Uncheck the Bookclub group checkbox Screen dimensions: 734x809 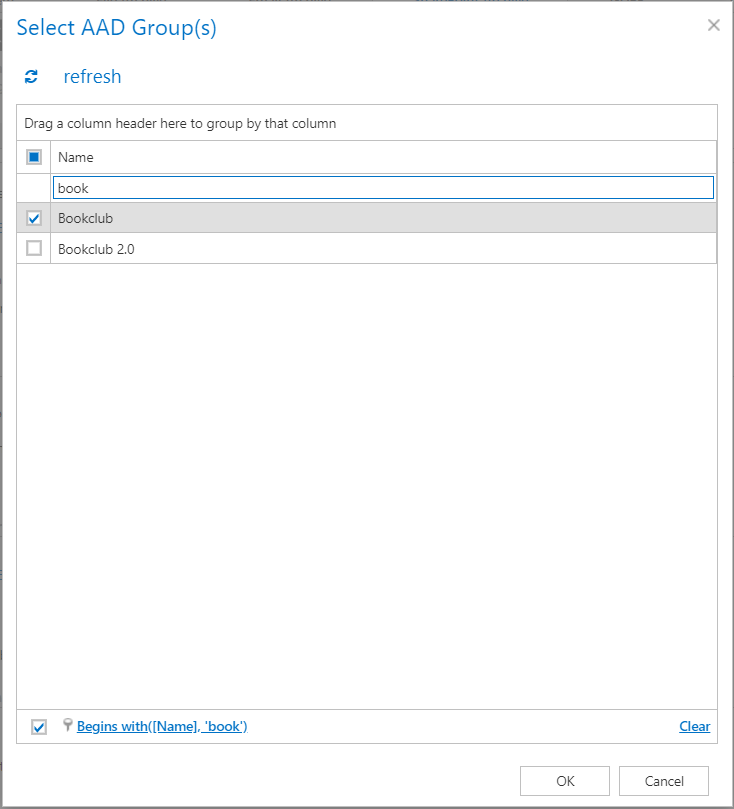pyautogui.click(x=34, y=219)
